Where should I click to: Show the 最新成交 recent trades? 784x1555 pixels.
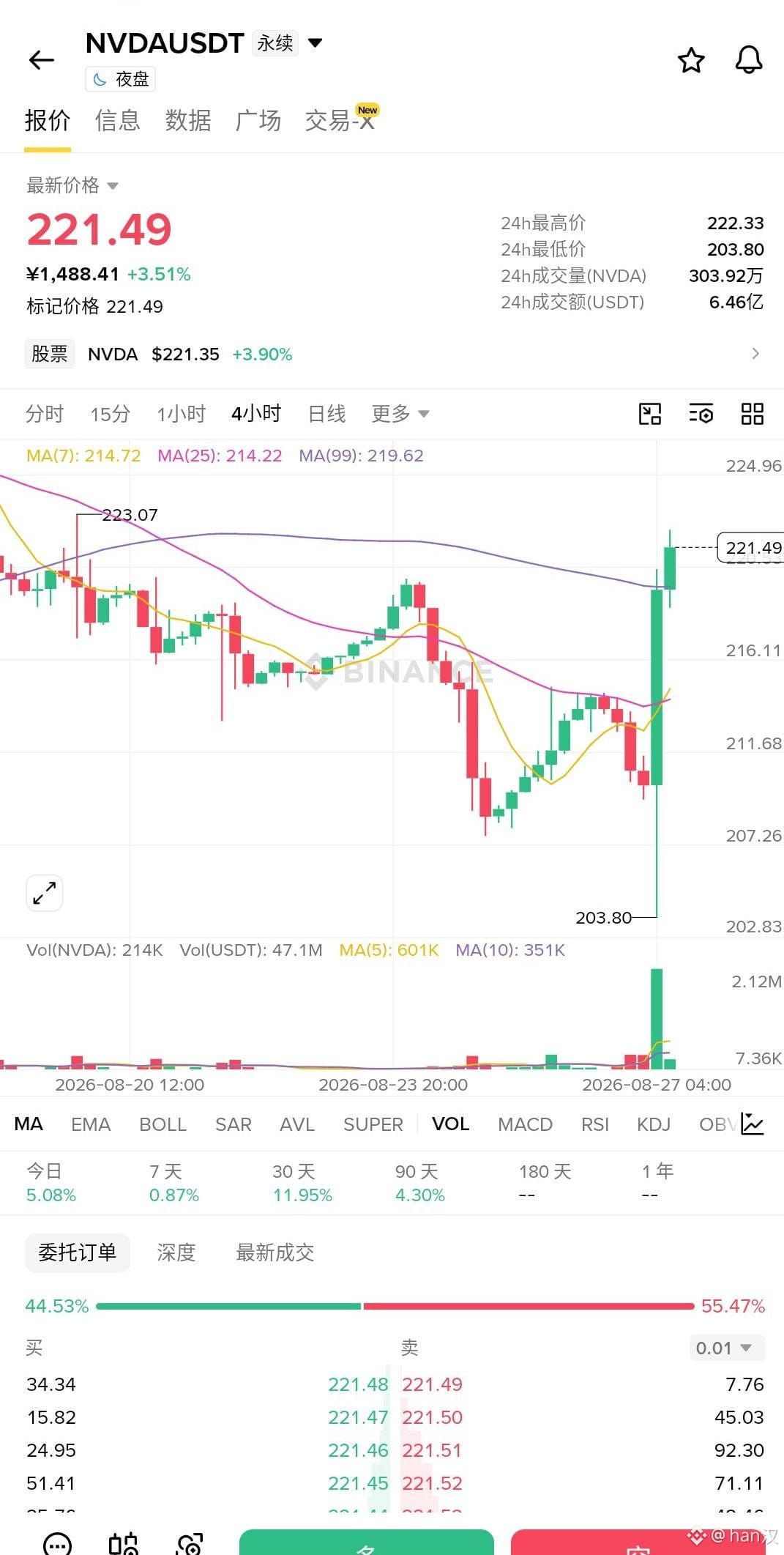pos(275,1252)
